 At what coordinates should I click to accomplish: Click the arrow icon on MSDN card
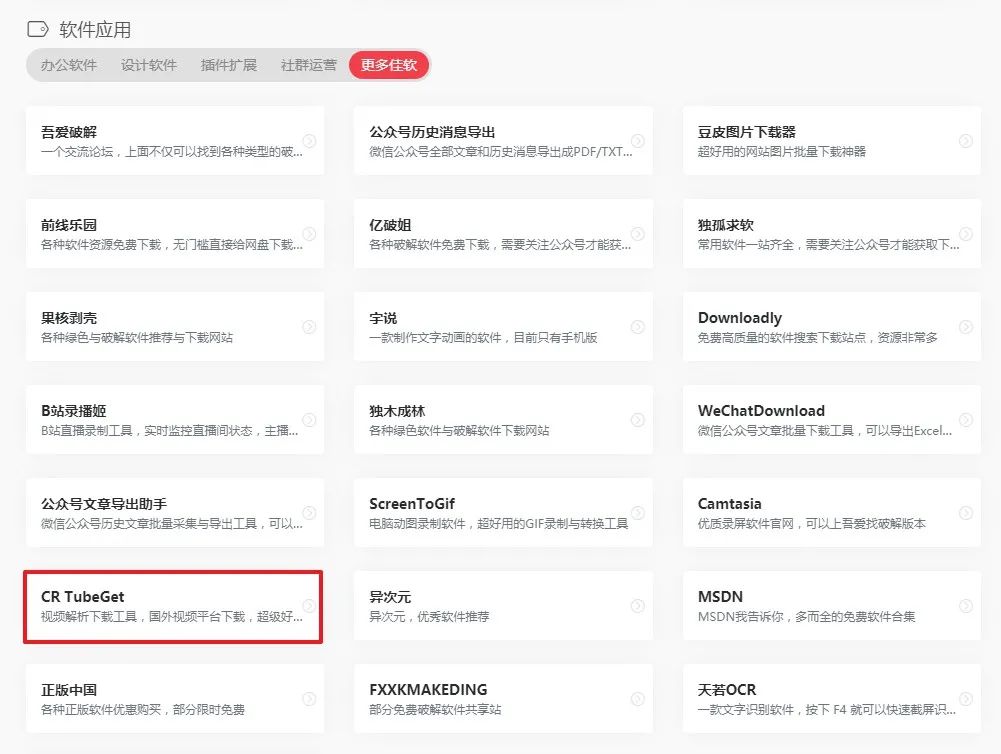[966, 606]
